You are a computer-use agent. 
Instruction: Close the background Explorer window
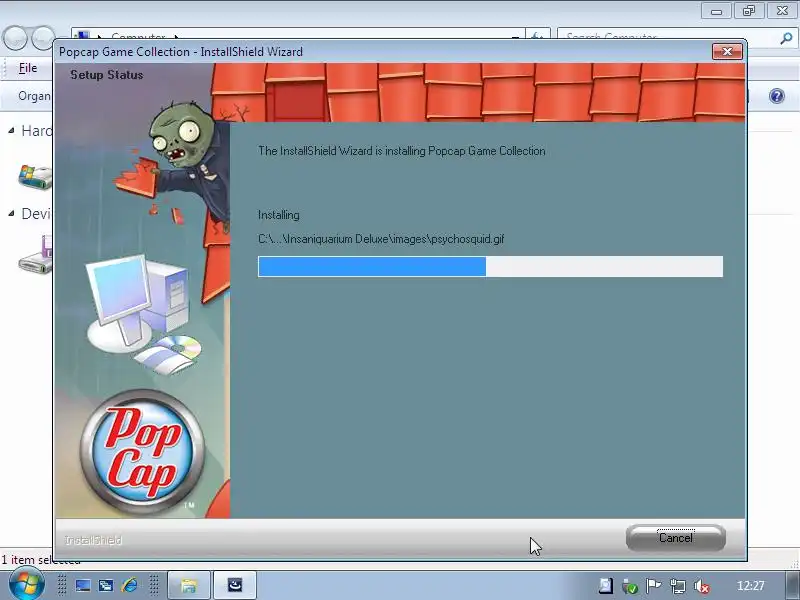[x=782, y=11]
